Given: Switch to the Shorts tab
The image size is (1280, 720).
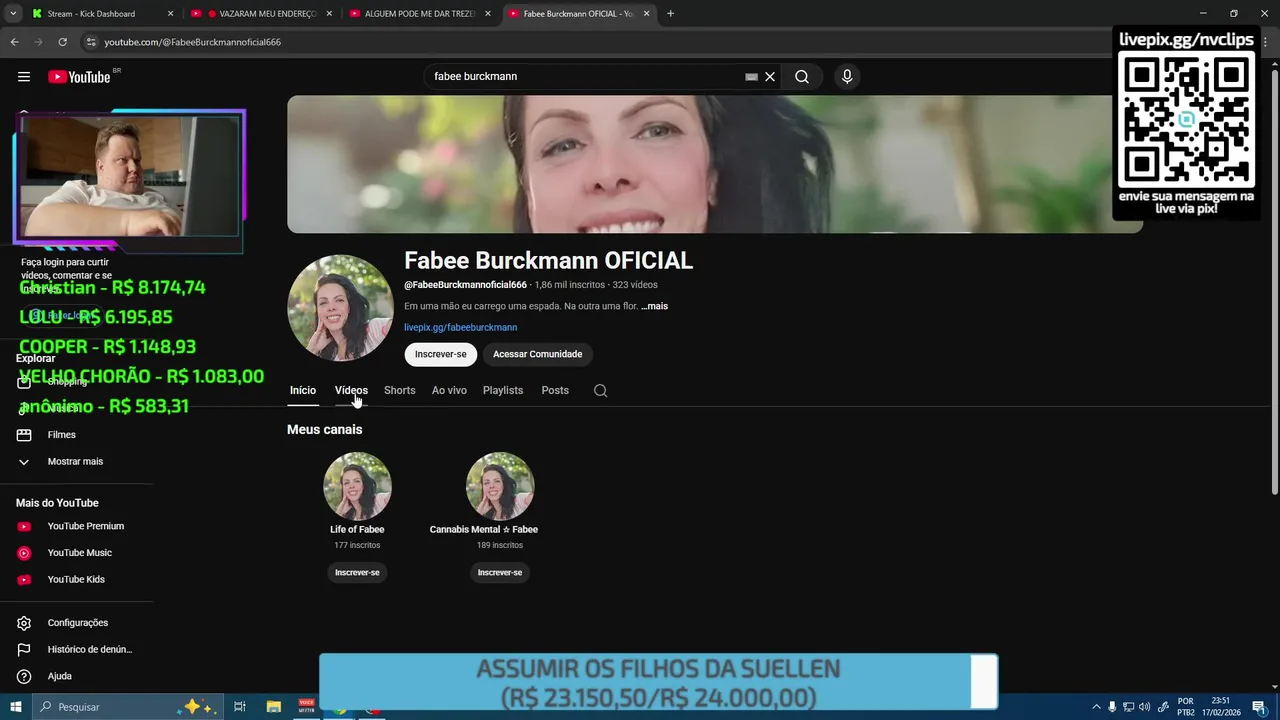Looking at the screenshot, I should coord(399,391).
